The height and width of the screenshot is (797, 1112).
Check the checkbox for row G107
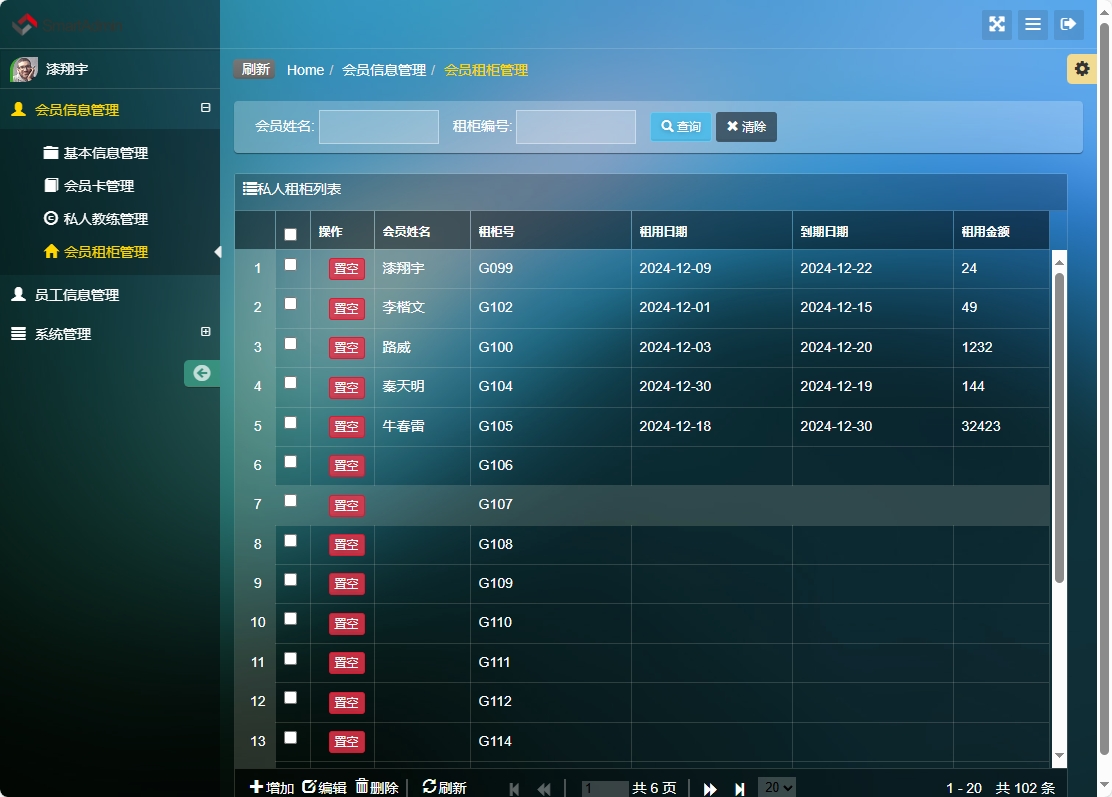coord(290,501)
